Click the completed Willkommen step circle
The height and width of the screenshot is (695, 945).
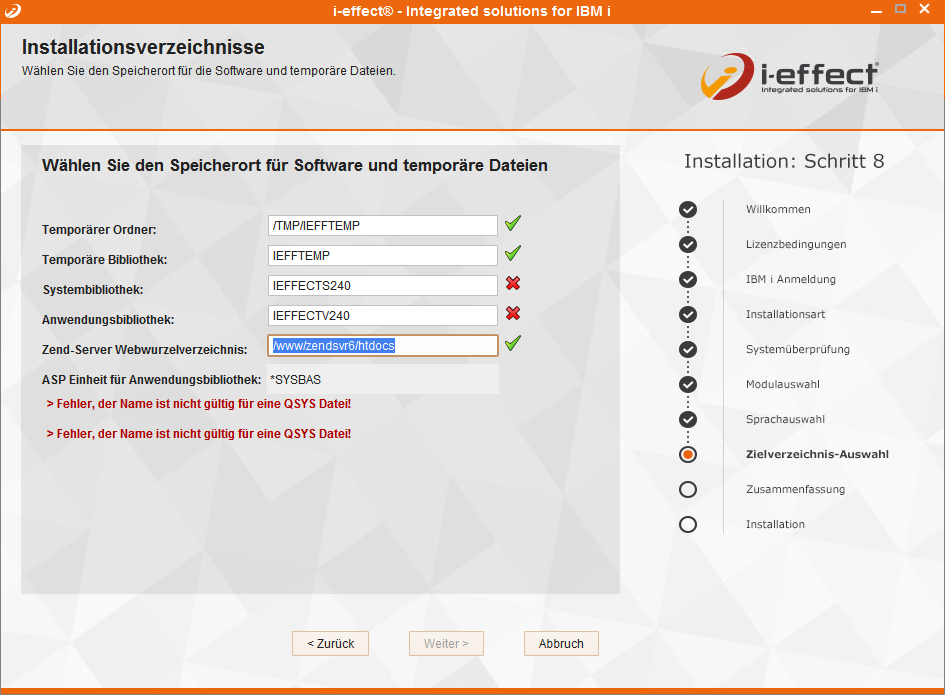(688, 209)
